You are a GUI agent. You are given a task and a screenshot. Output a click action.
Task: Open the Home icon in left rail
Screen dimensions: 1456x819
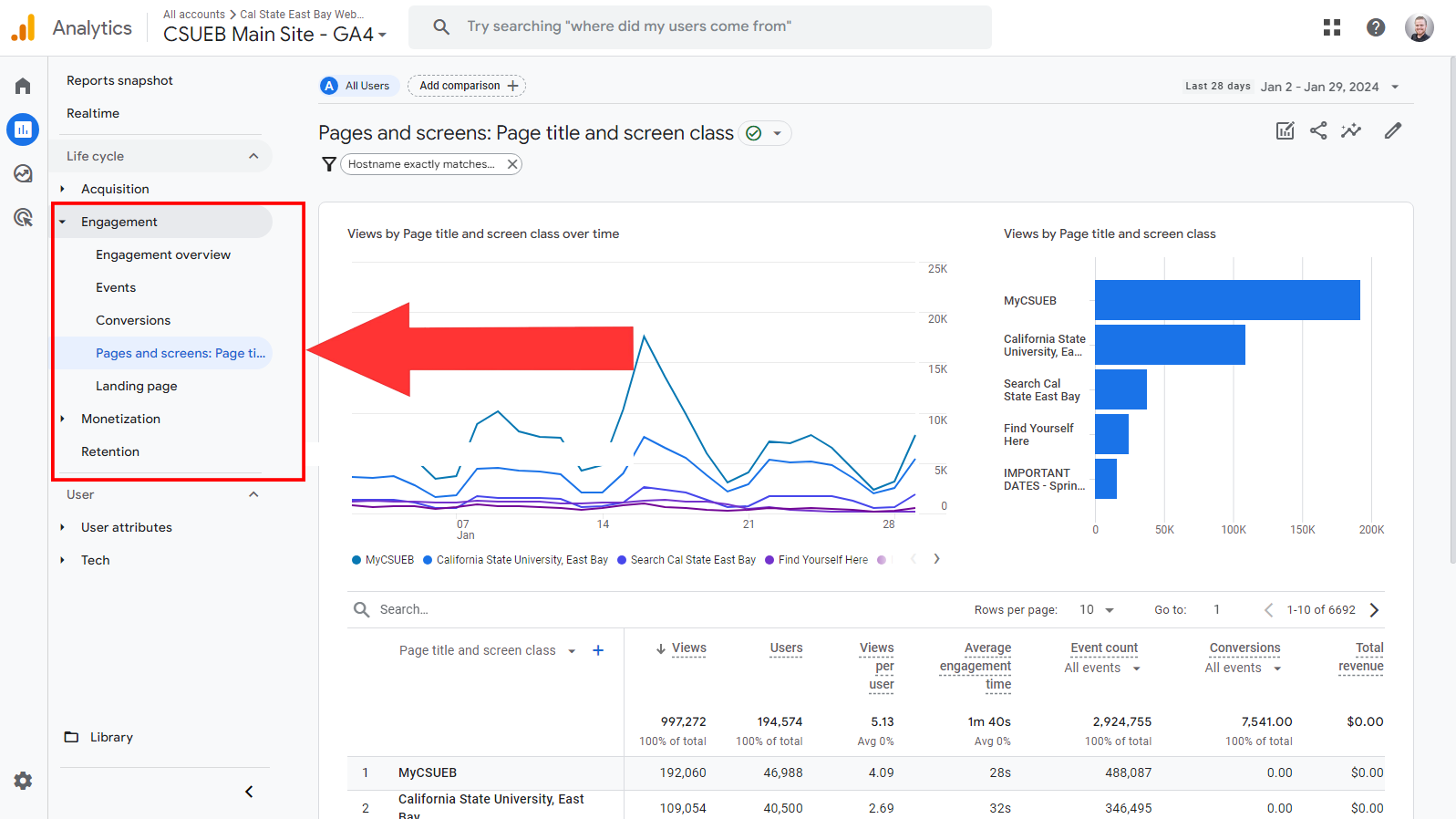tap(23, 86)
